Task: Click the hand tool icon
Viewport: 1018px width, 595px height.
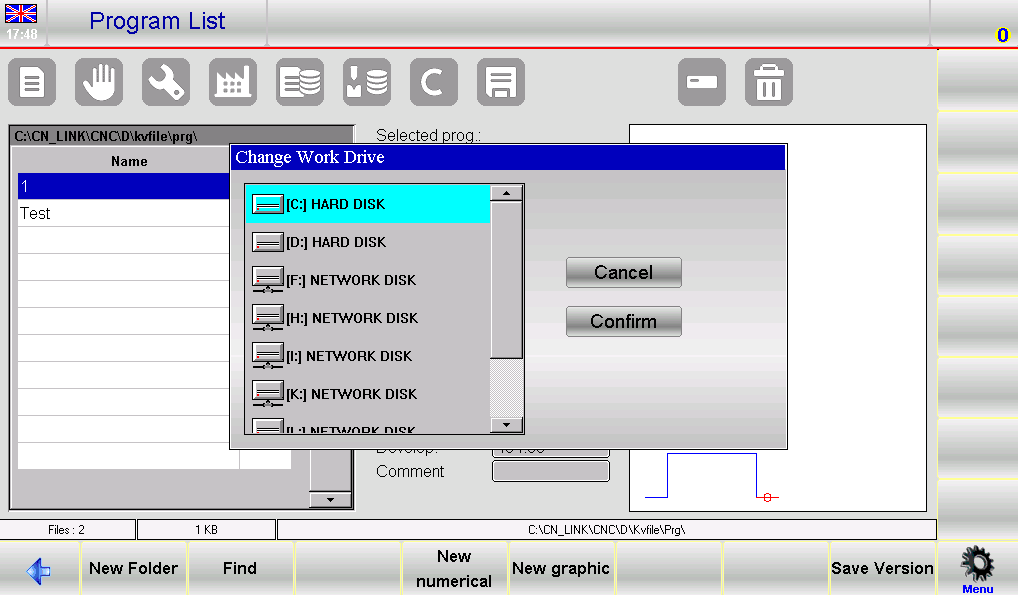Action: pyautogui.click(x=98, y=82)
